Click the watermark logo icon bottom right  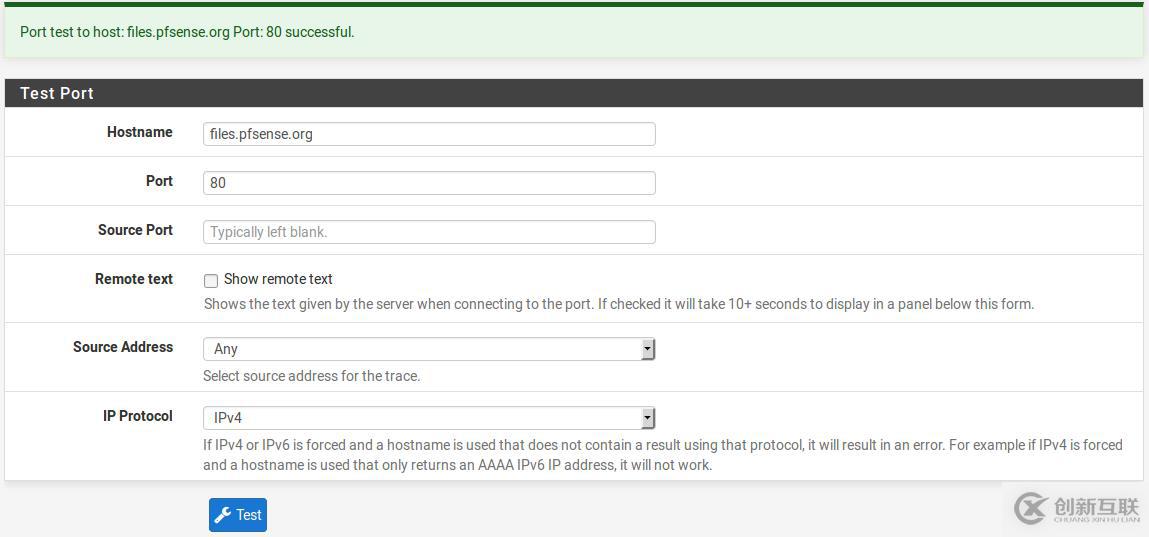1029,509
